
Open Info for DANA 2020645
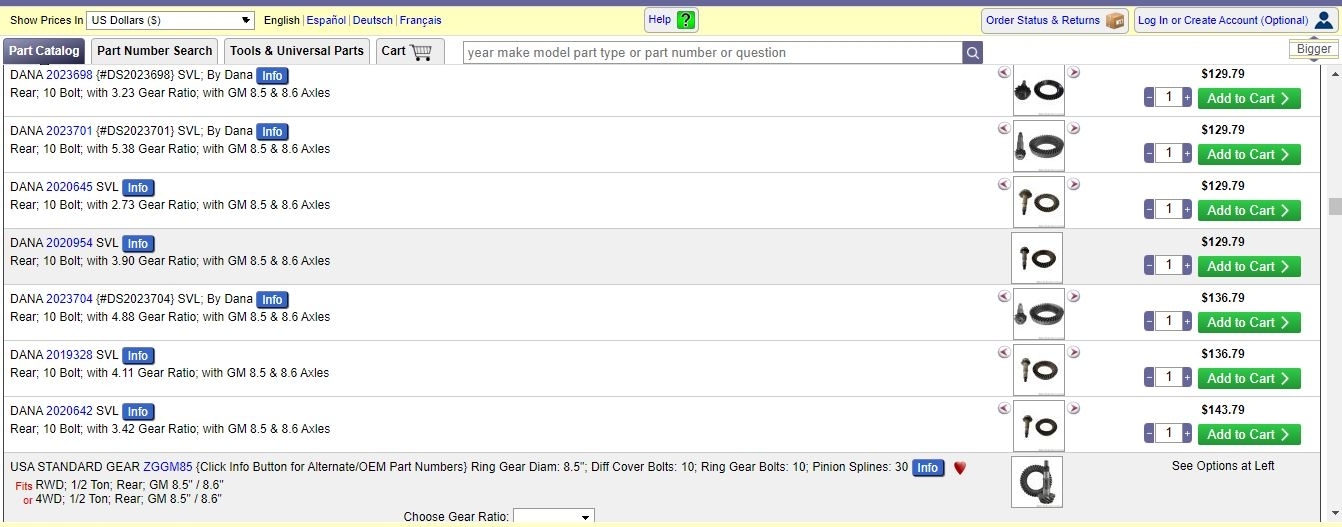[138, 188]
